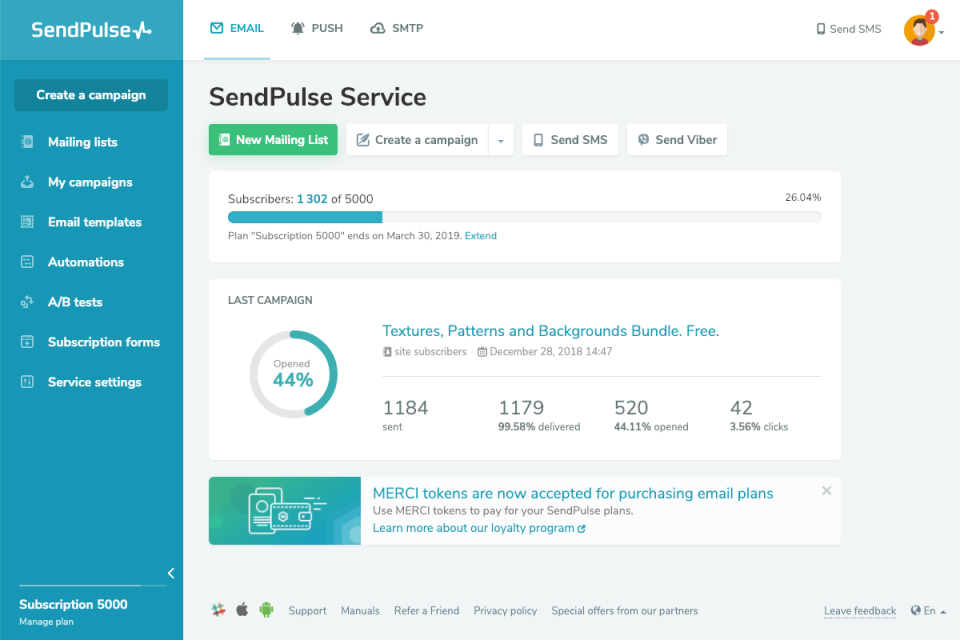Open the Android app link icon
This screenshot has height=640, width=960.
(x=266, y=610)
